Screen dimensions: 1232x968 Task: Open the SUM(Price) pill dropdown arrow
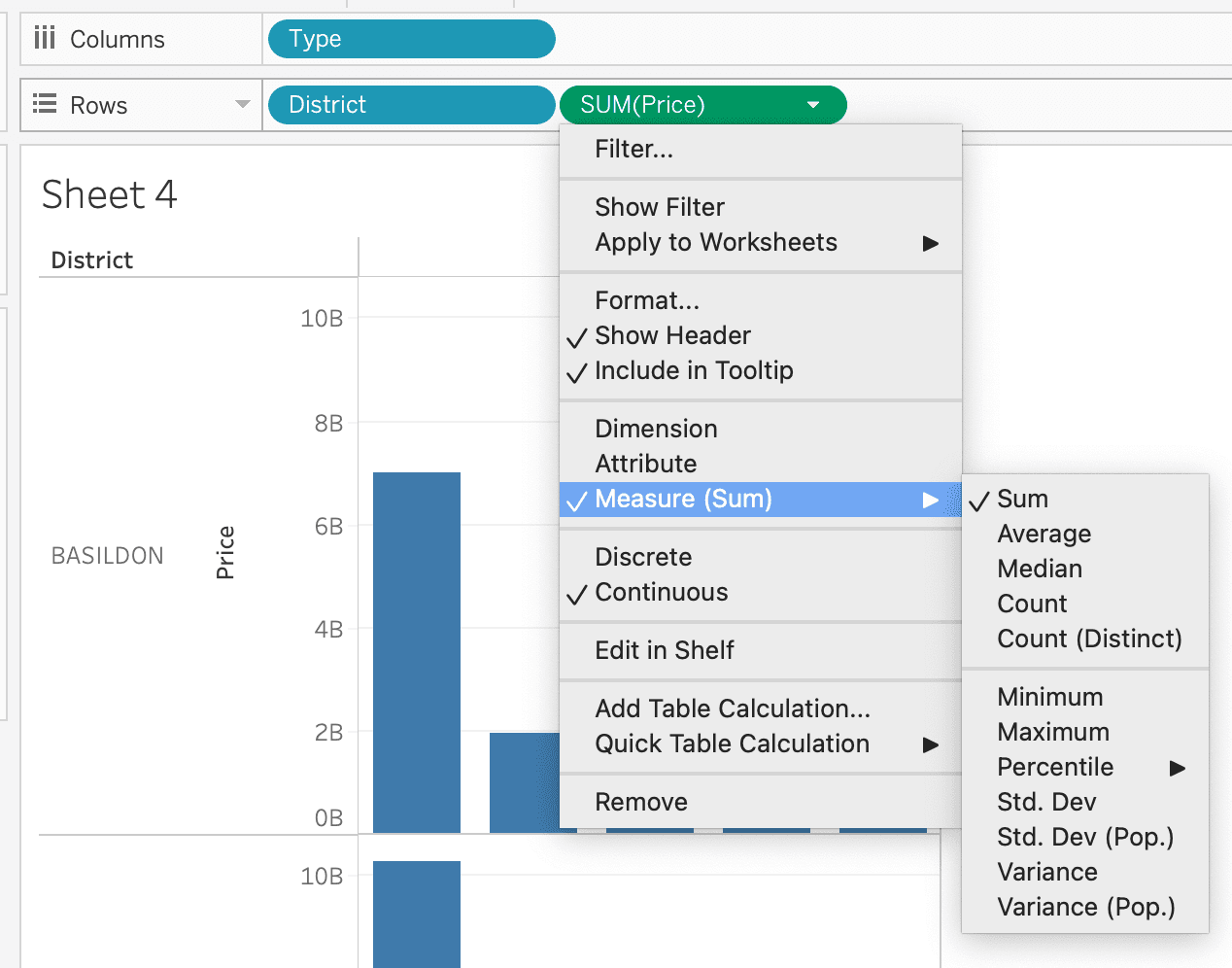813,105
